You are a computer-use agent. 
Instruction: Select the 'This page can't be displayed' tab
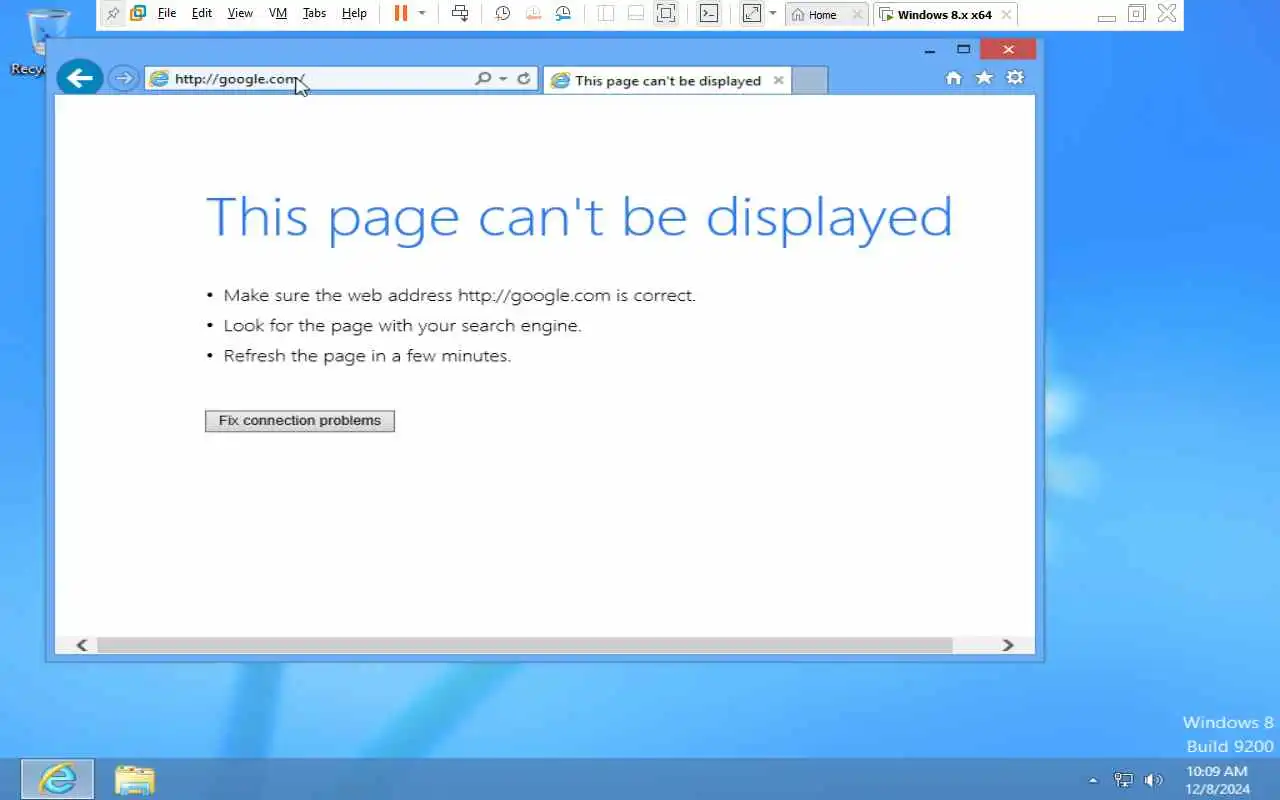pos(668,81)
